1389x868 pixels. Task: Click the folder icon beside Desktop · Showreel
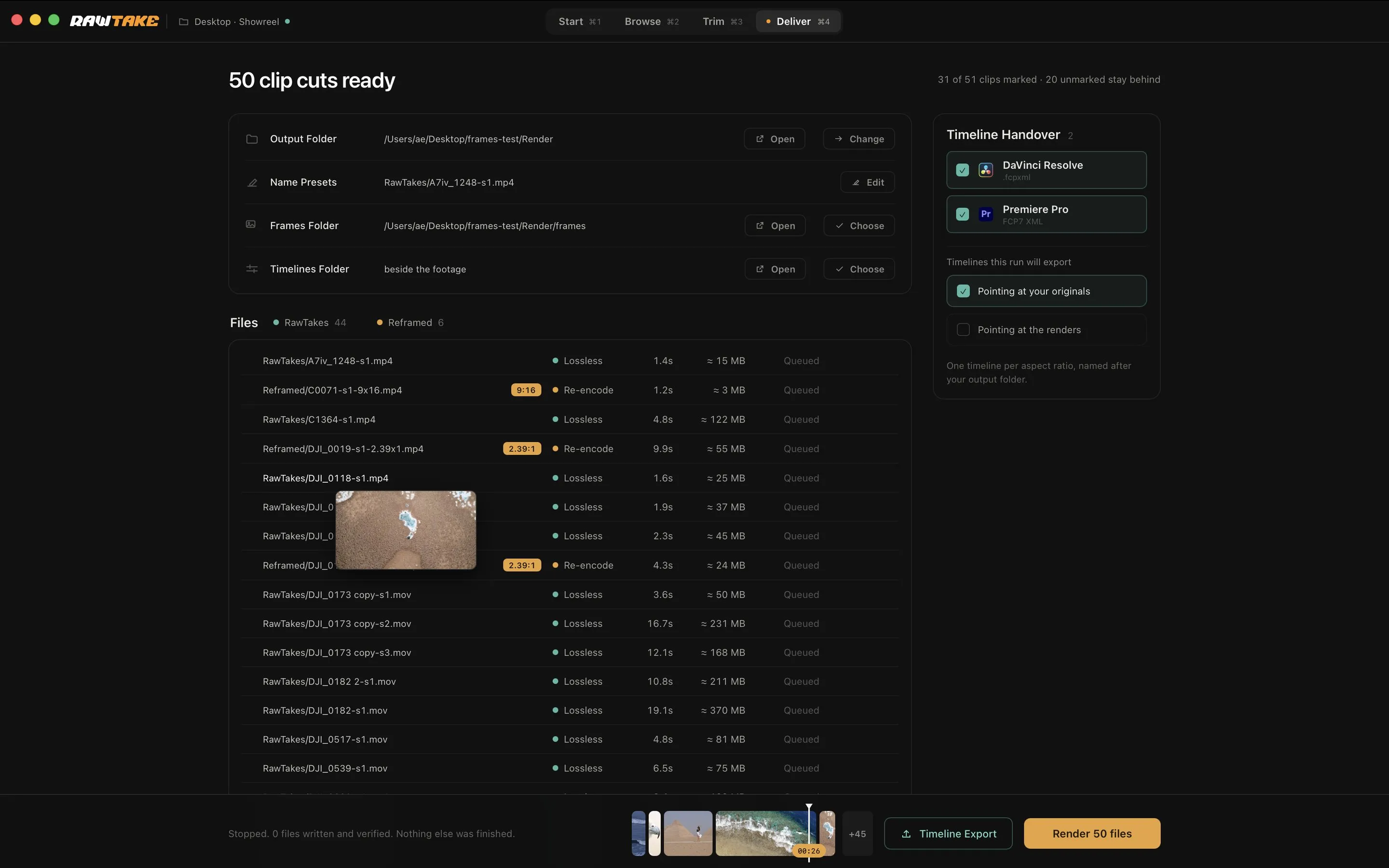[x=184, y=22]
